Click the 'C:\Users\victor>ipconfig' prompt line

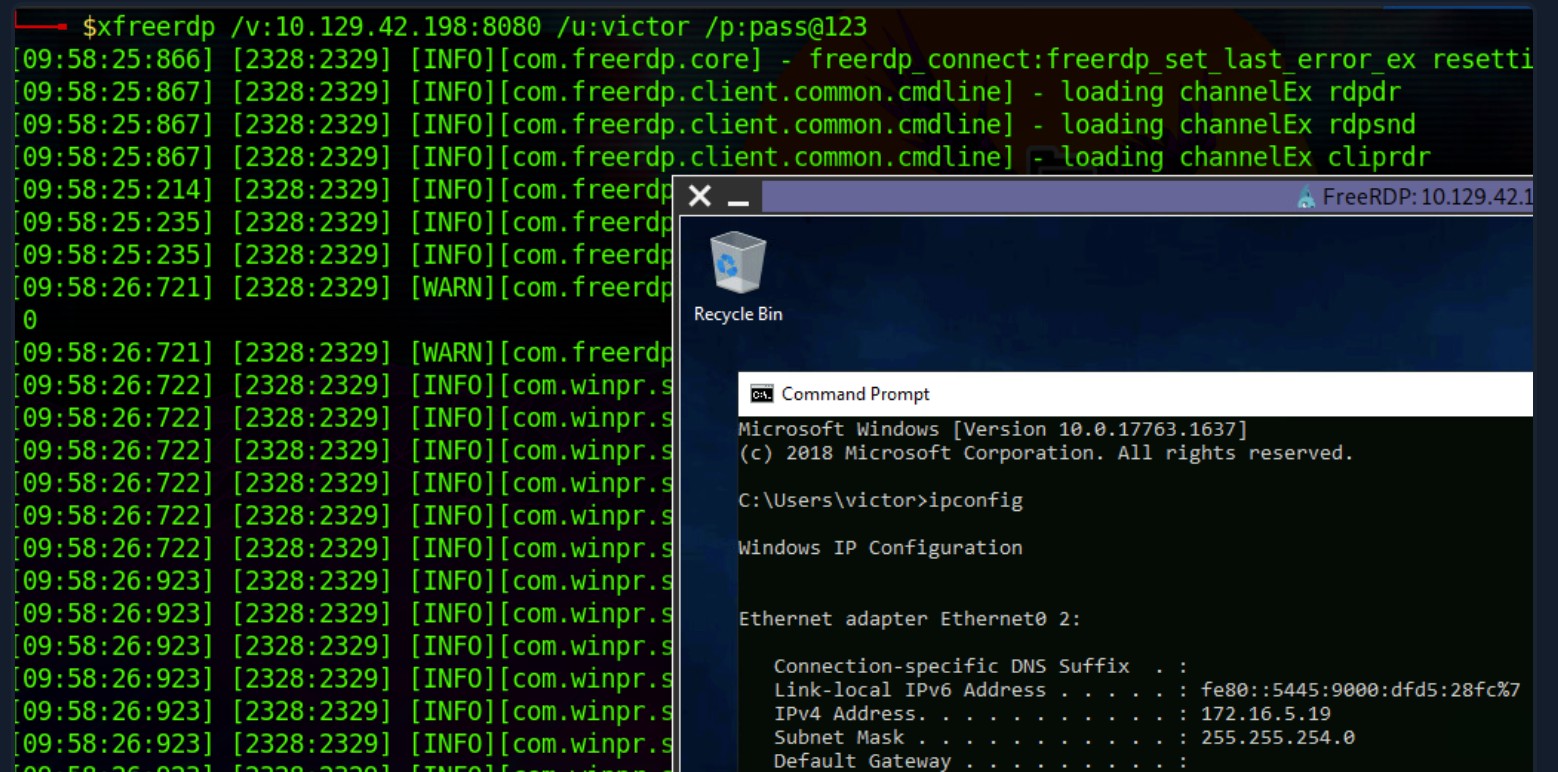click(x=881, y=501)
